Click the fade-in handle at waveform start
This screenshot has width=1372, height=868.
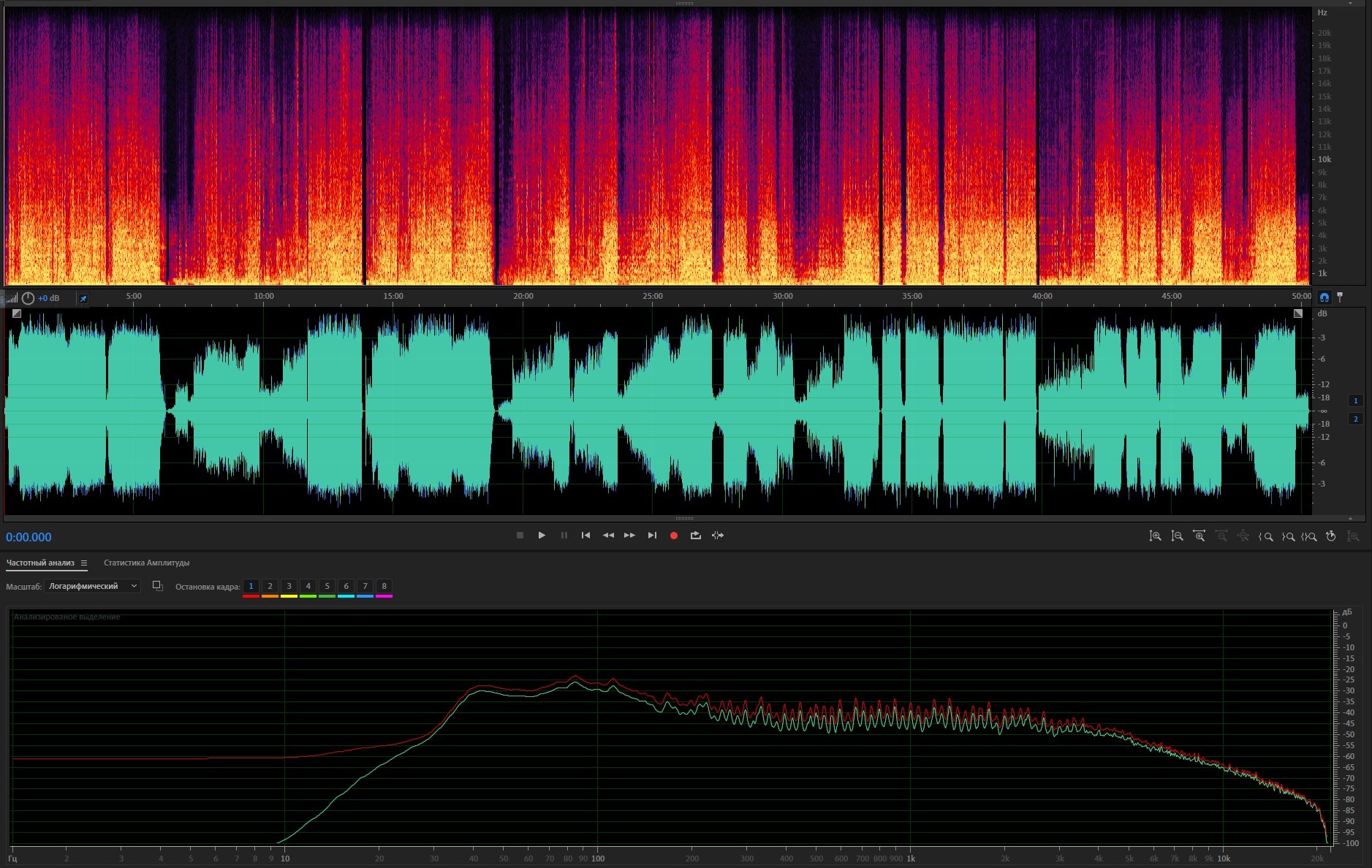click(x=17, y=313)
